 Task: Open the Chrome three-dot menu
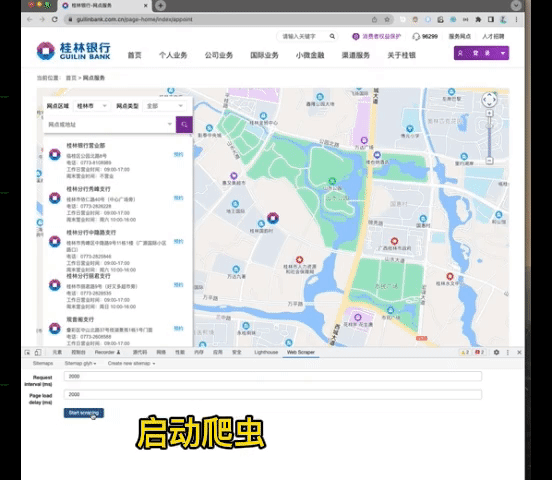[516, 19]
